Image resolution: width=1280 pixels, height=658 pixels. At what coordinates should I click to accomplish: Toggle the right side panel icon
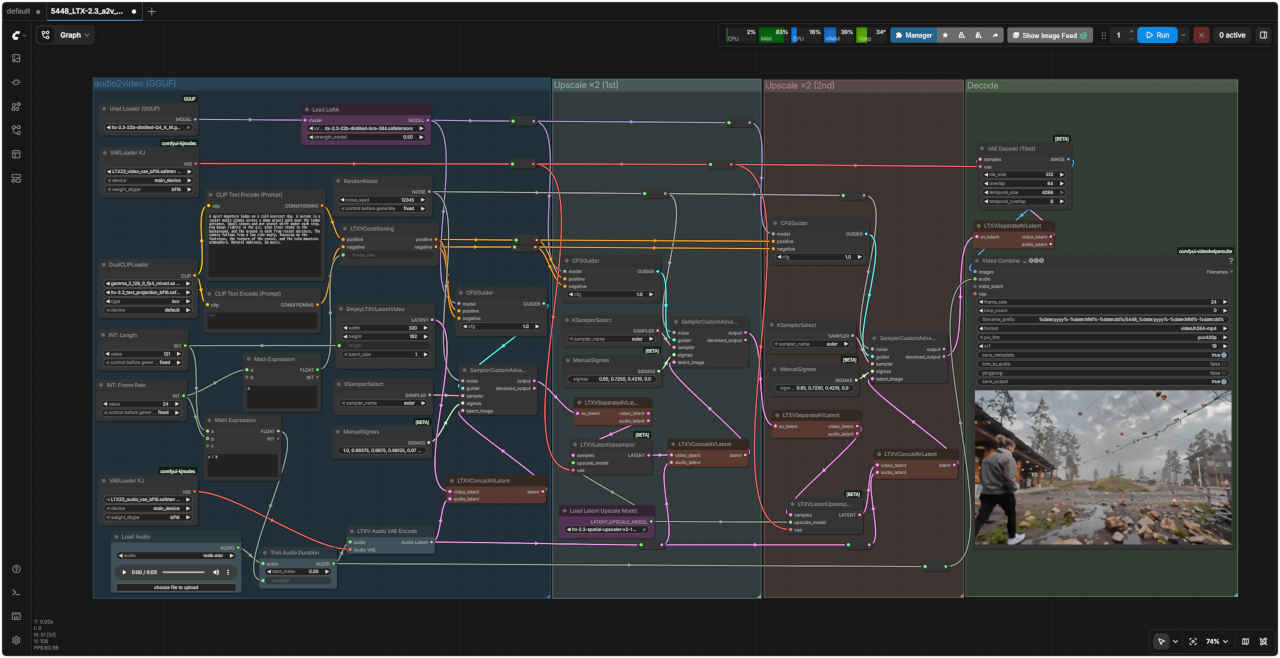pyautogui.click(x=1263, y=35)
